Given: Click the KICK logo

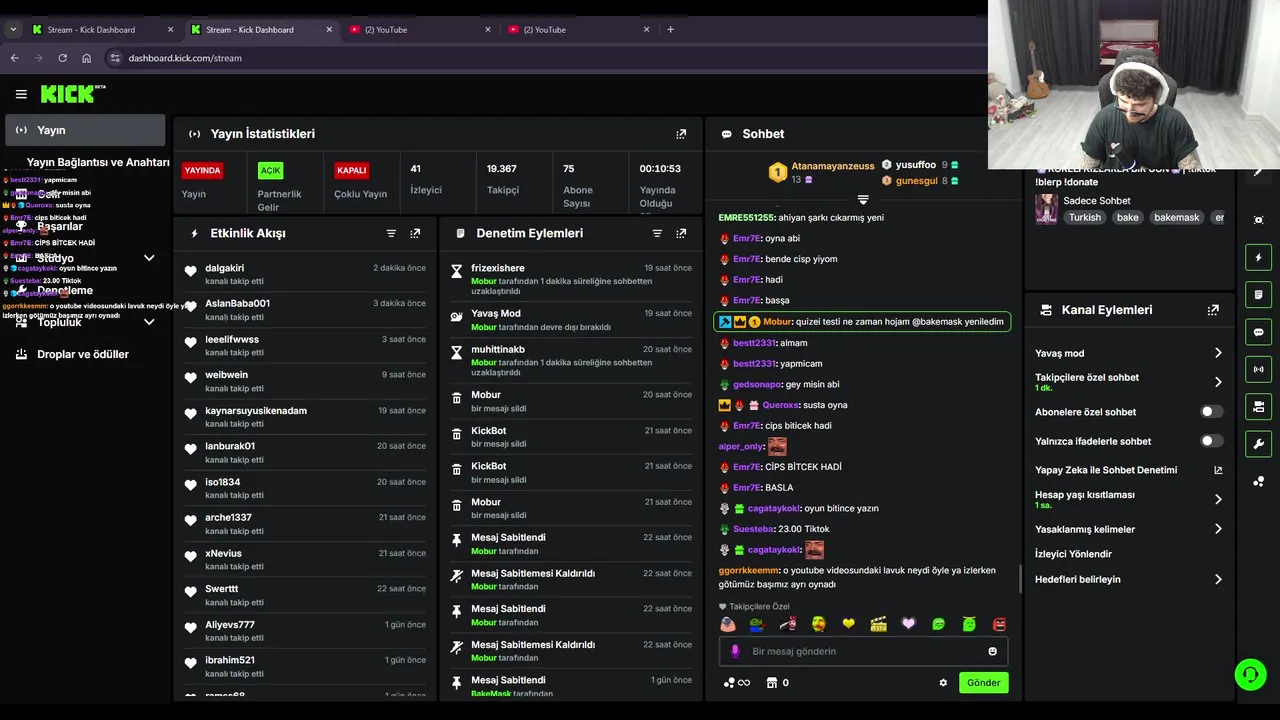Looking at the screenshot, I should [73, 94].
